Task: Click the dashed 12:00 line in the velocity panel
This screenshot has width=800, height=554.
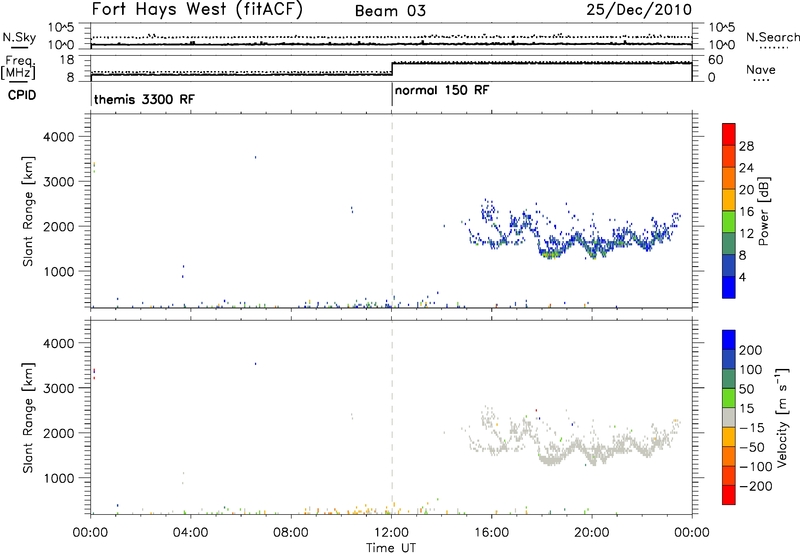Action: 392,418
